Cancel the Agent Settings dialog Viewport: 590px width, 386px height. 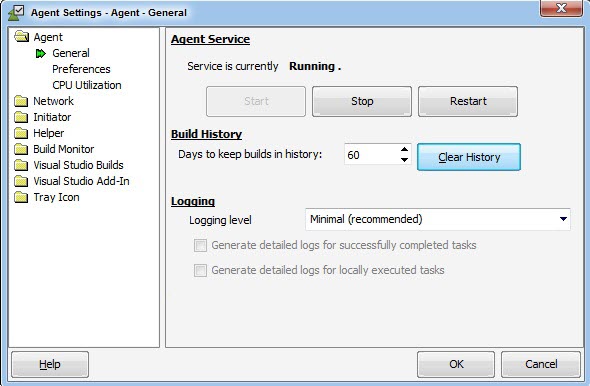tap(541, 364)
